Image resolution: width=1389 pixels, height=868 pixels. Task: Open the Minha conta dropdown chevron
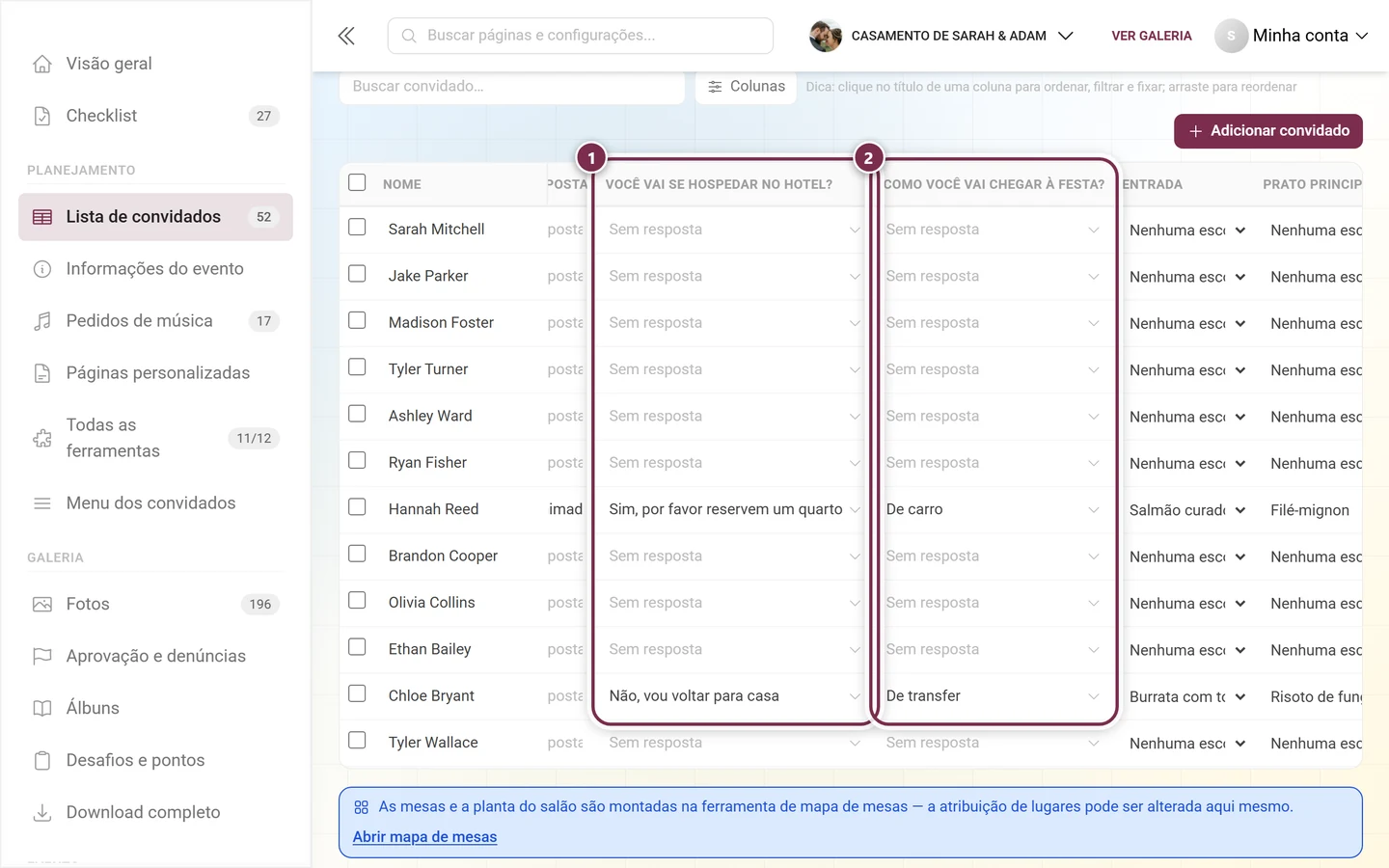click(x=1362, y=36)
